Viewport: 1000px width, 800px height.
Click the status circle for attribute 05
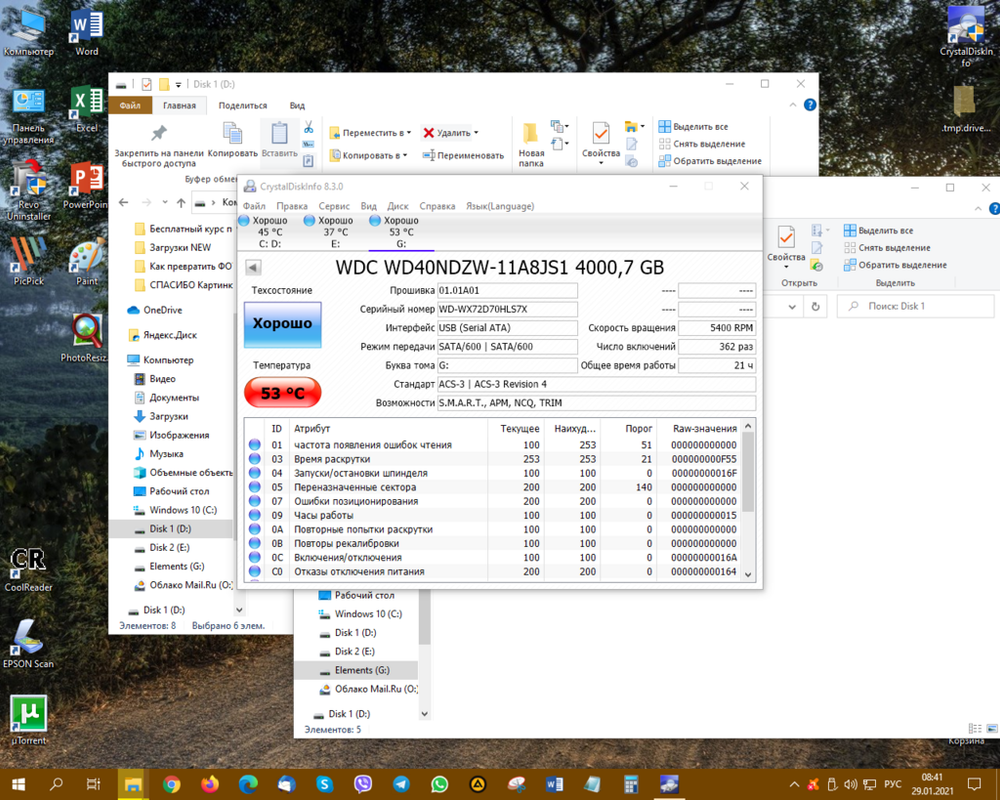(254, 487)
